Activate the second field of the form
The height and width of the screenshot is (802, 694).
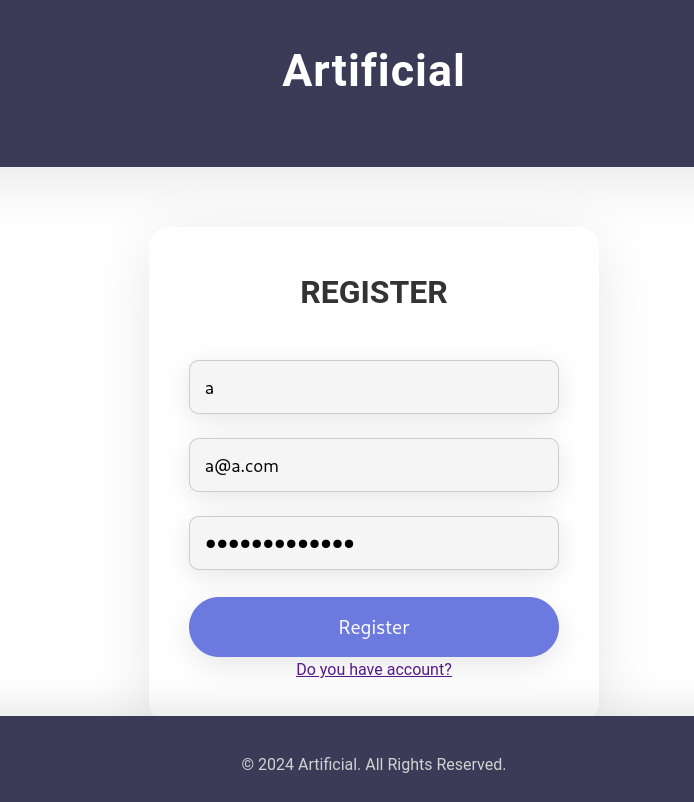[373, 465]
